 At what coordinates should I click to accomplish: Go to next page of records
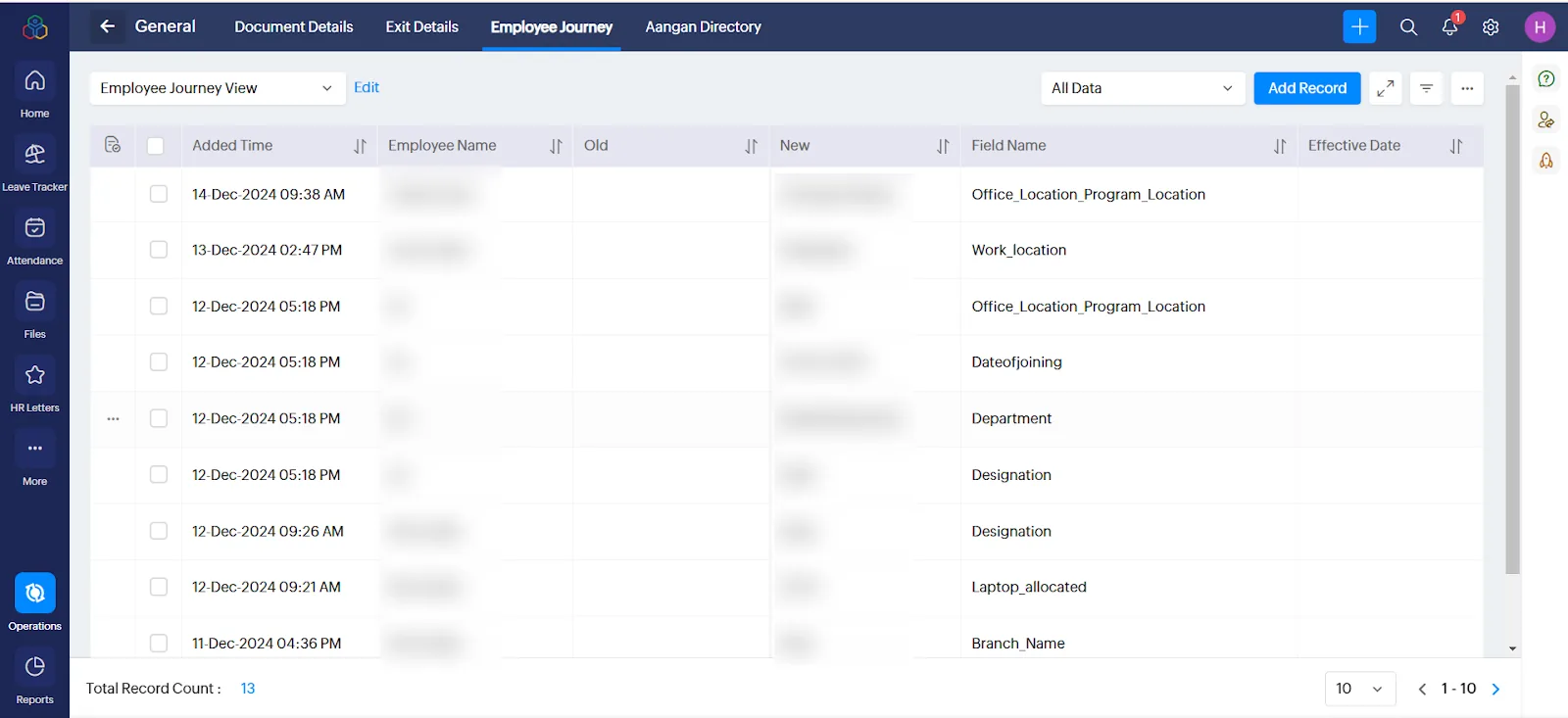coord(1495,689)
